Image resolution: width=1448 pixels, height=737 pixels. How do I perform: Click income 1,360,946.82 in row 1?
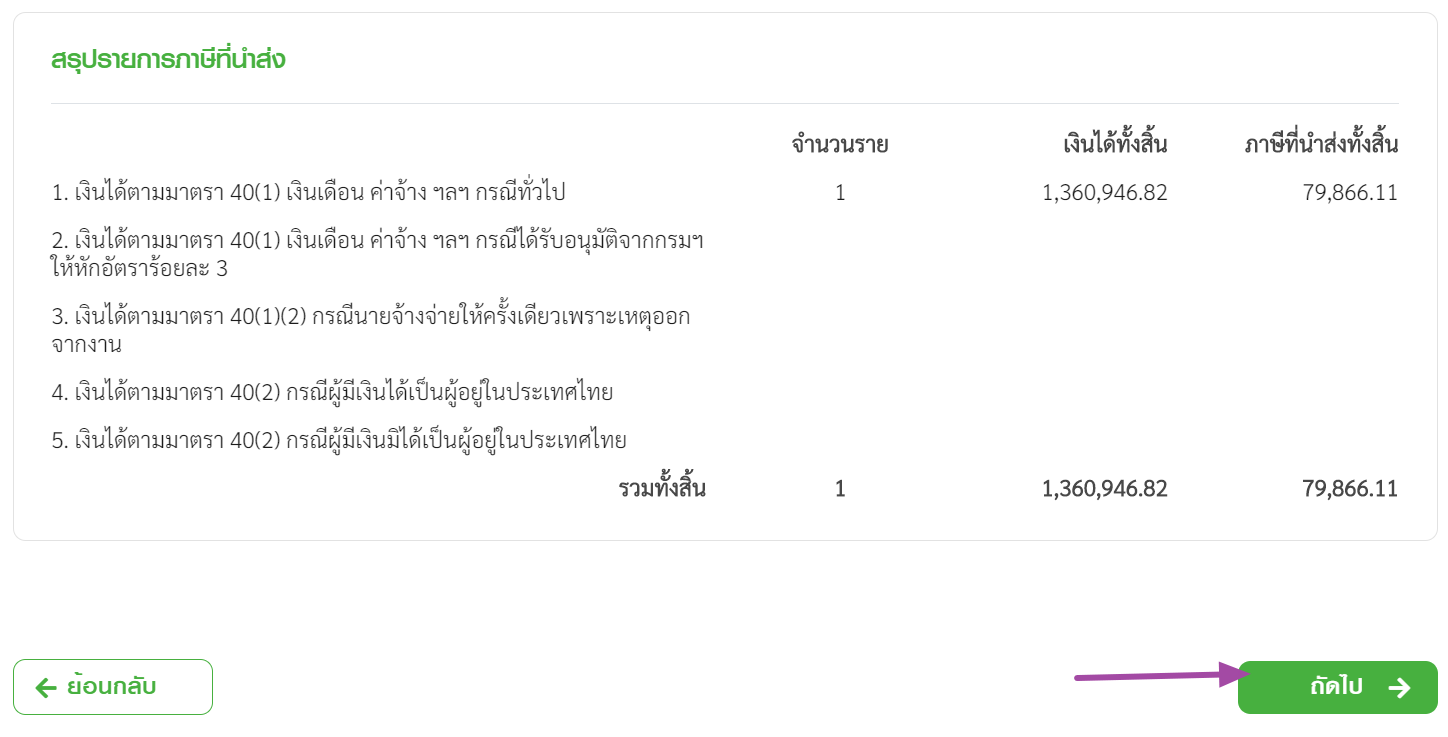click(1105, 193)
